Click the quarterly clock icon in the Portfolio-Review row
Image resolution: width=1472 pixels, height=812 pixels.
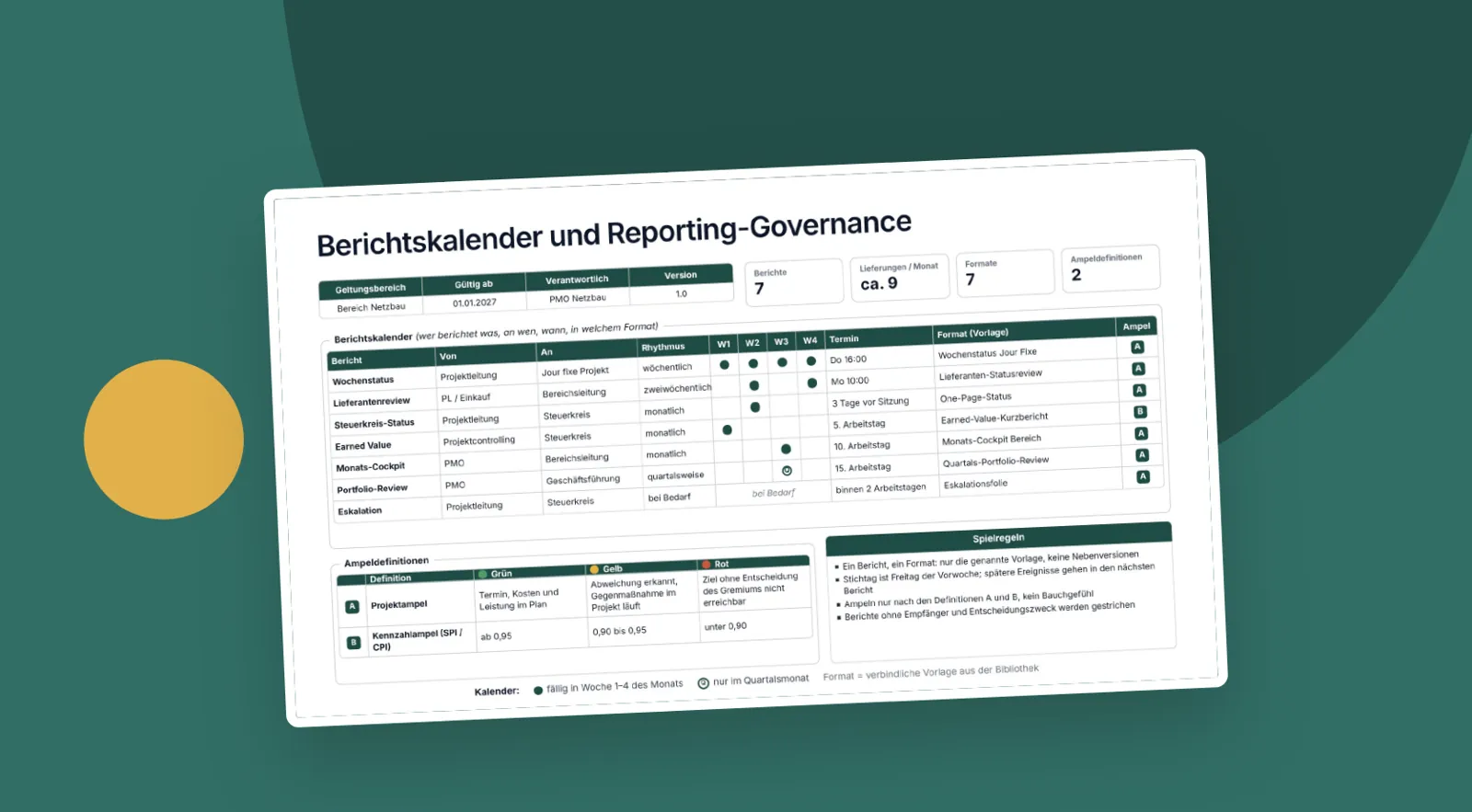point(787,471)
